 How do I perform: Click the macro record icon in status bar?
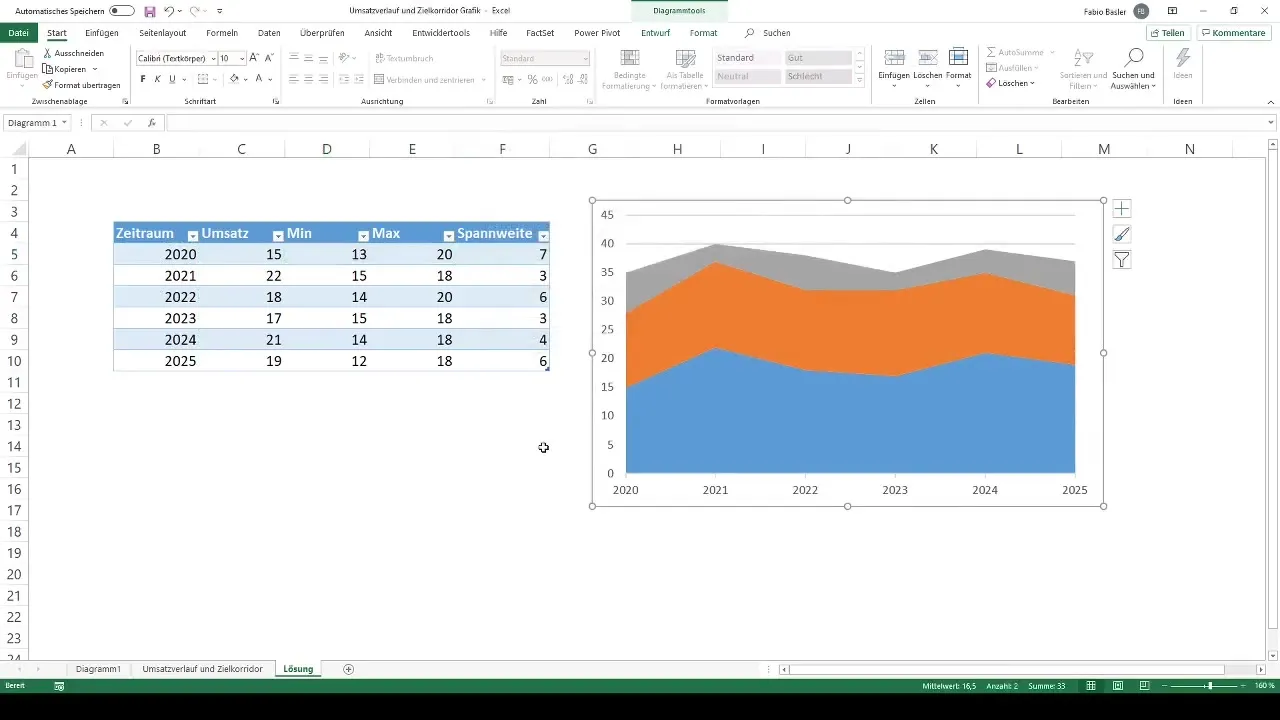(59, 686)
